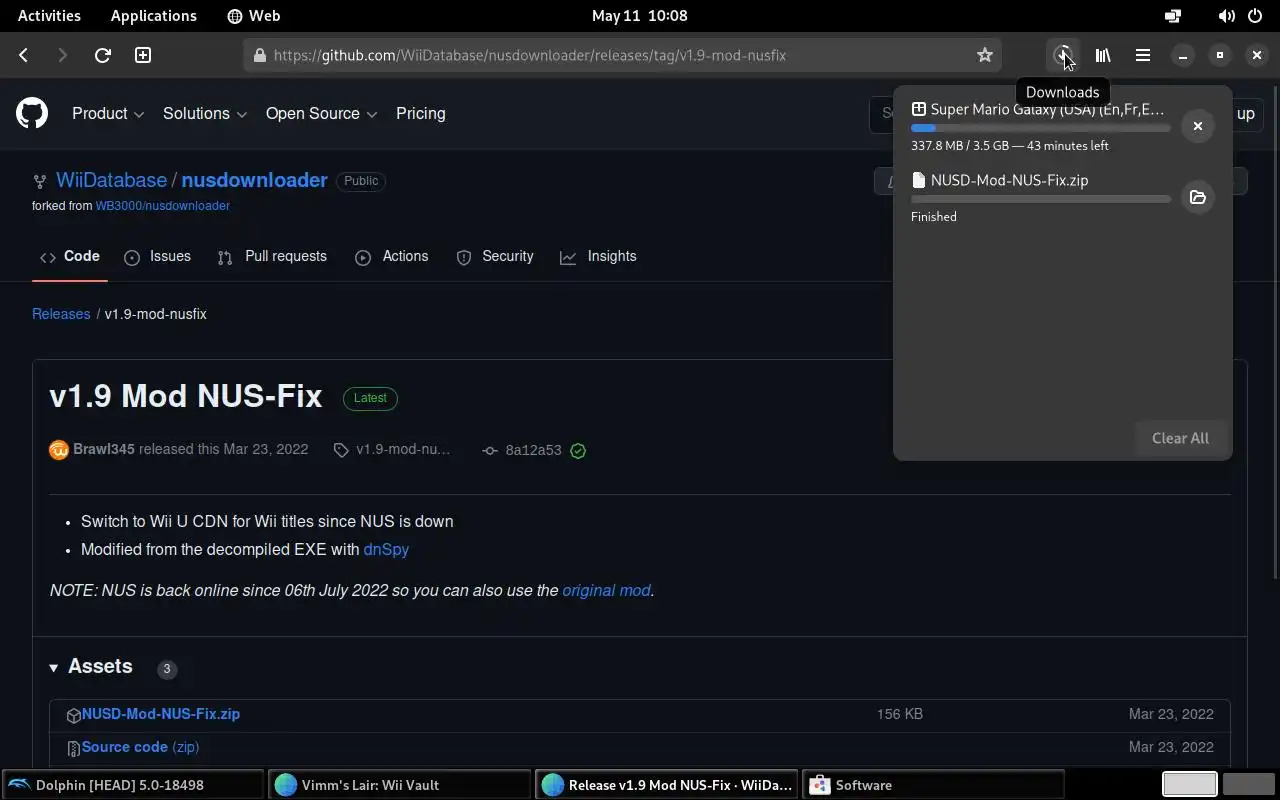
Task: Switch to the Insights tab
Action: 598,256
